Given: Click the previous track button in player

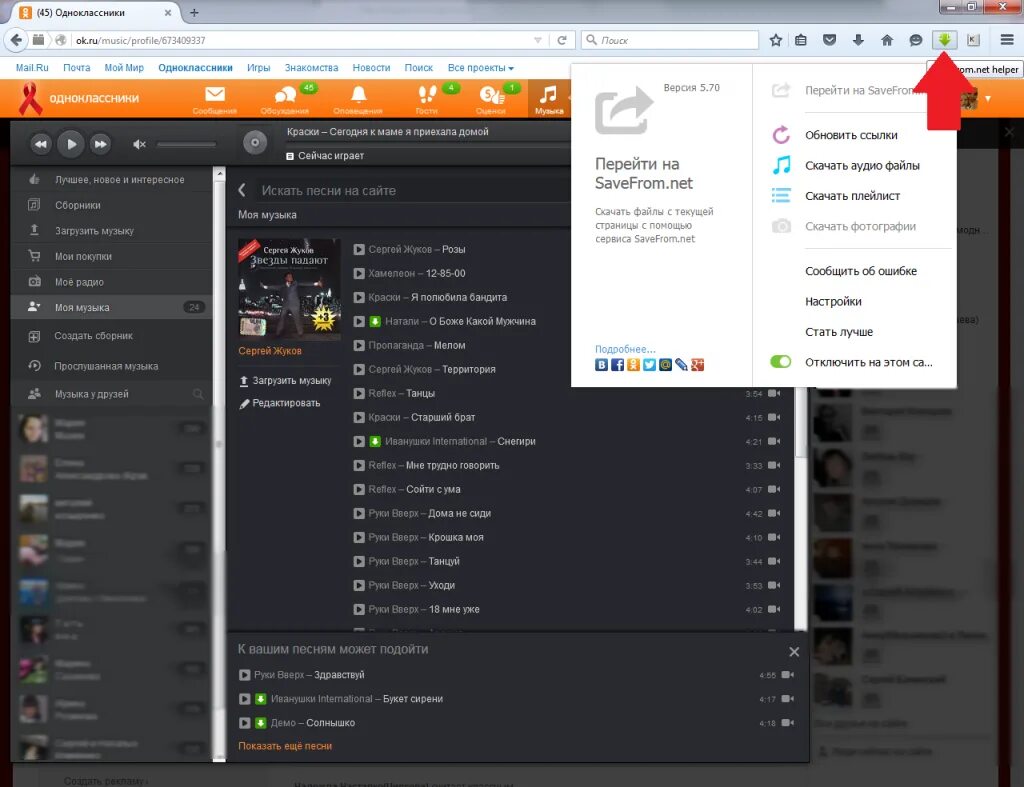Looking at the screenshot, I should (x=40, y=144).
